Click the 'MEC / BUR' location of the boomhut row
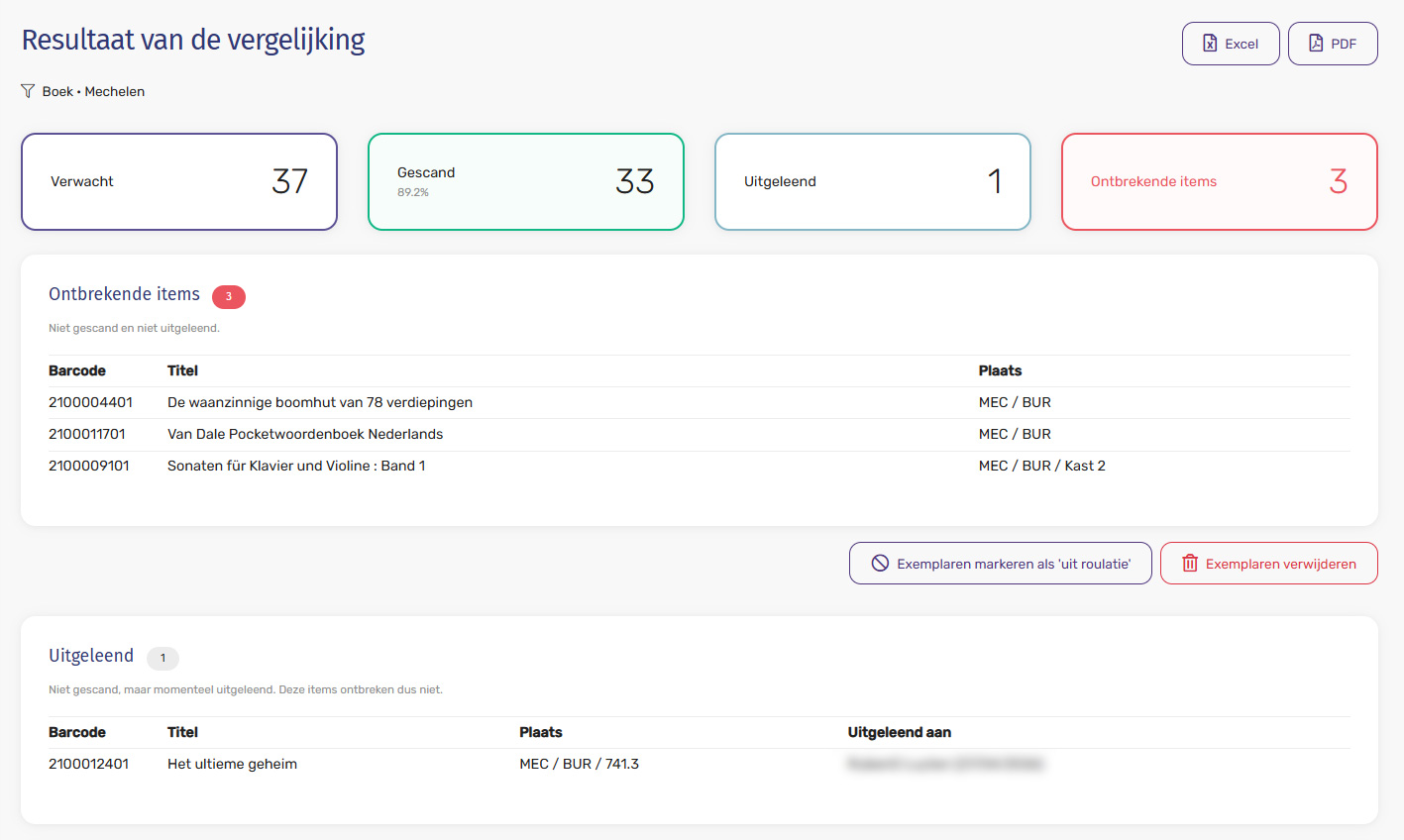 pyautogui.click(x=1015, y=402)
